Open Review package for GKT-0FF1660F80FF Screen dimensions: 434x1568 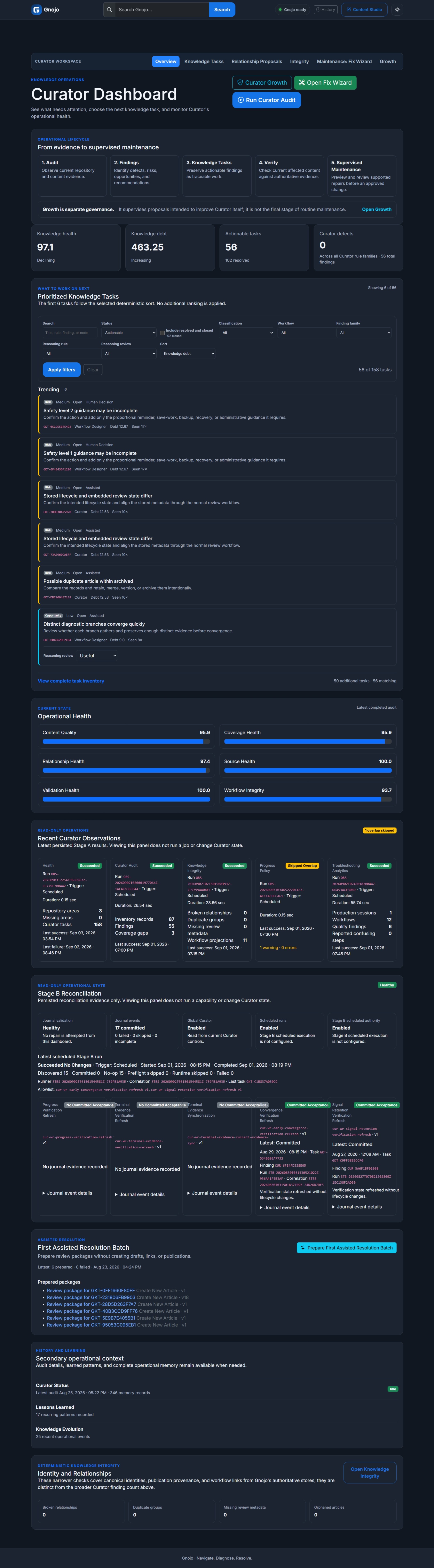tap(91, 1290)
